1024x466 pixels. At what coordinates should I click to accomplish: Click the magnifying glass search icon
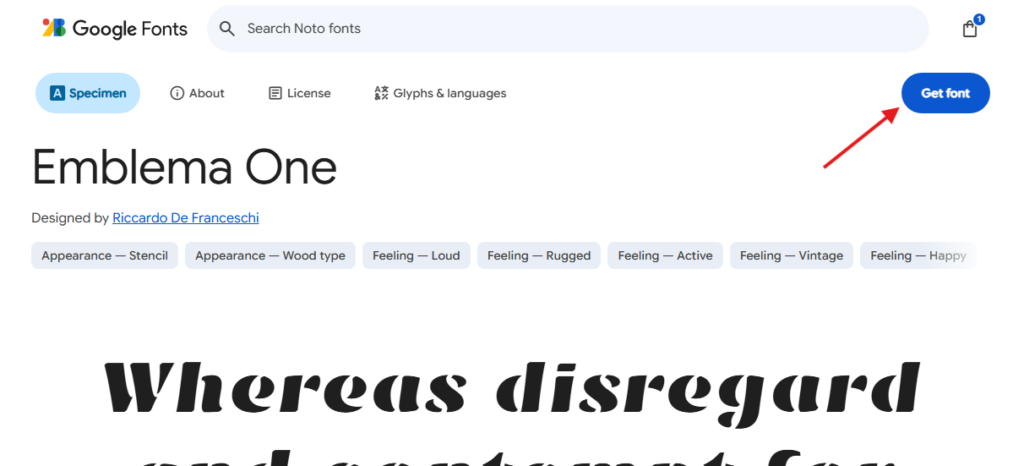[227, 29]
